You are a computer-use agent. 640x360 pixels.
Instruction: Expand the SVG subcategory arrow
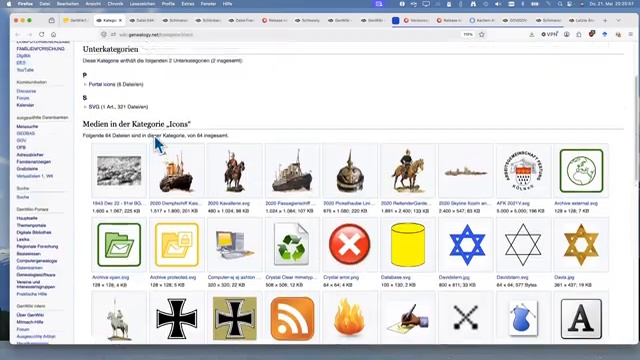pyautogui.click(x=85, y=107)
